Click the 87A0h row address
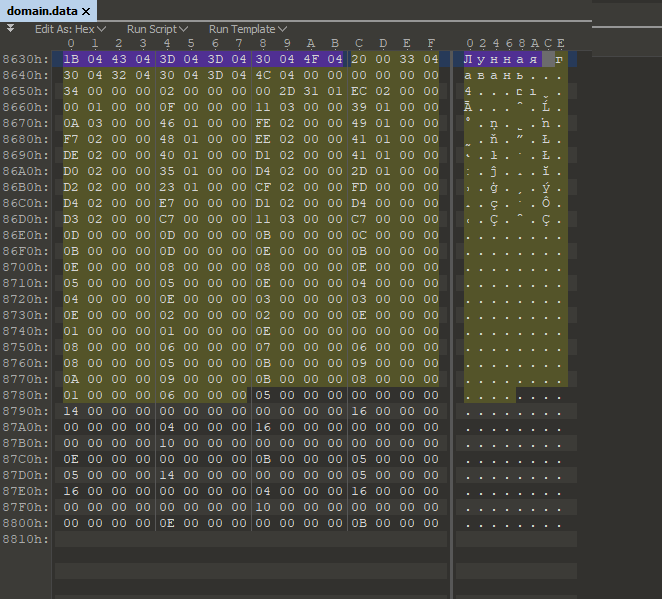The width and height of the screenshot is (662, 599). click(x=26, y=428)
